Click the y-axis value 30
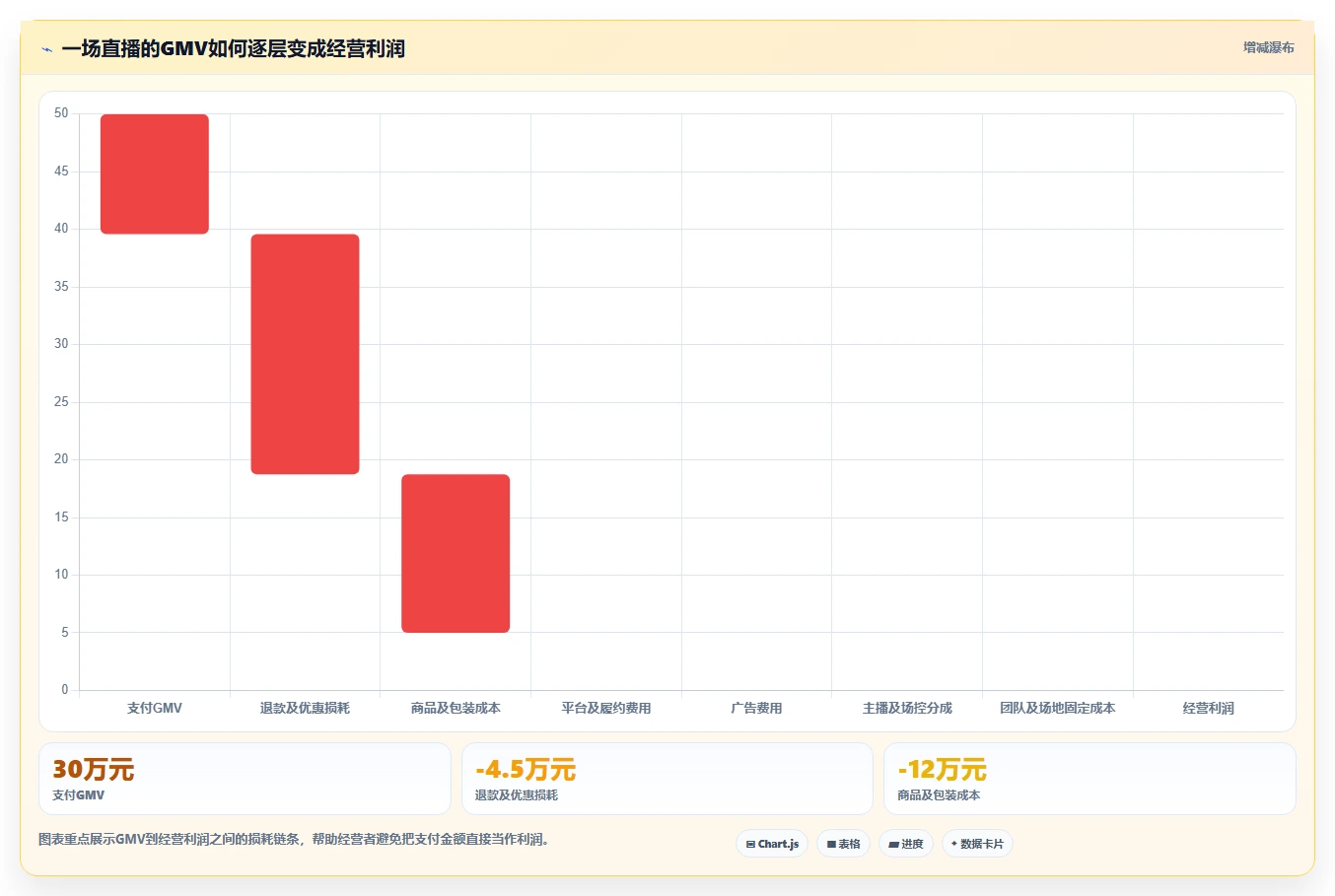Image resolution: width=1335 pixels, height=896 pixels. [61, 344]
